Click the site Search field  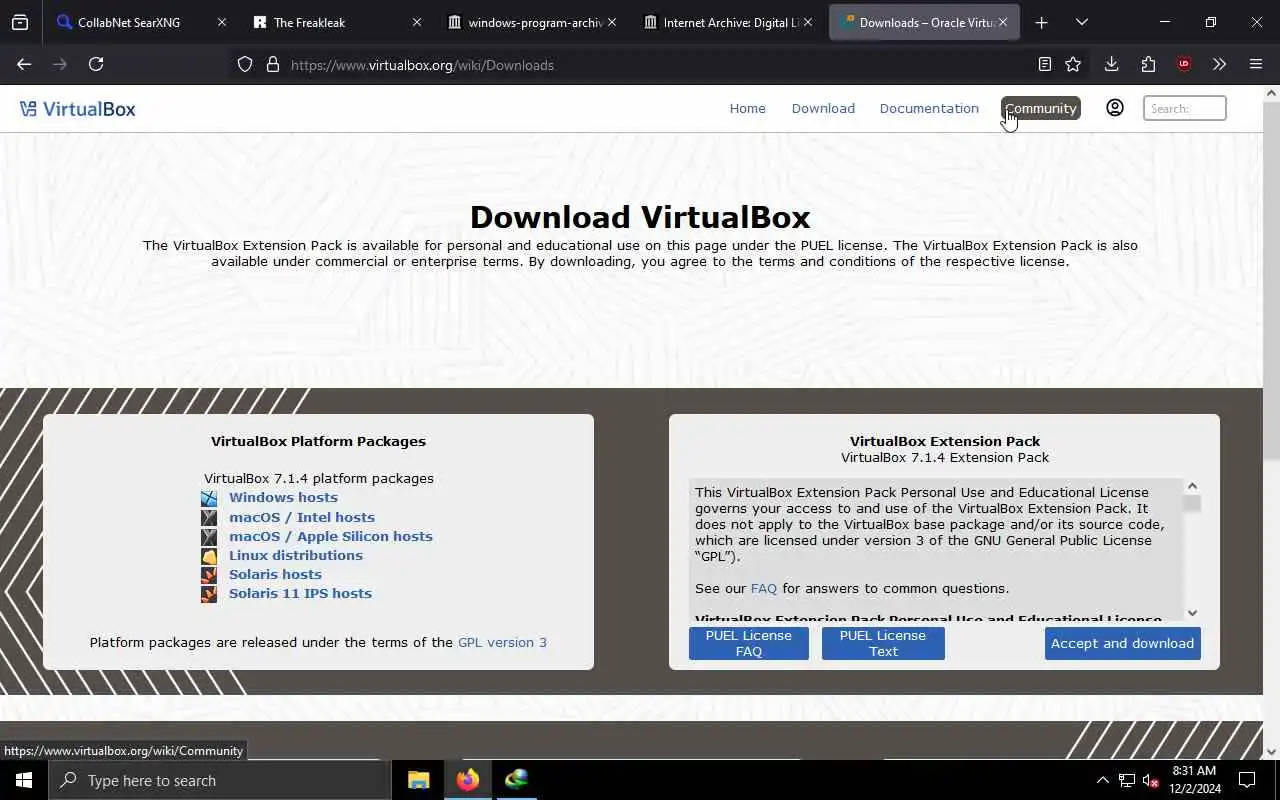point(1185,108)
